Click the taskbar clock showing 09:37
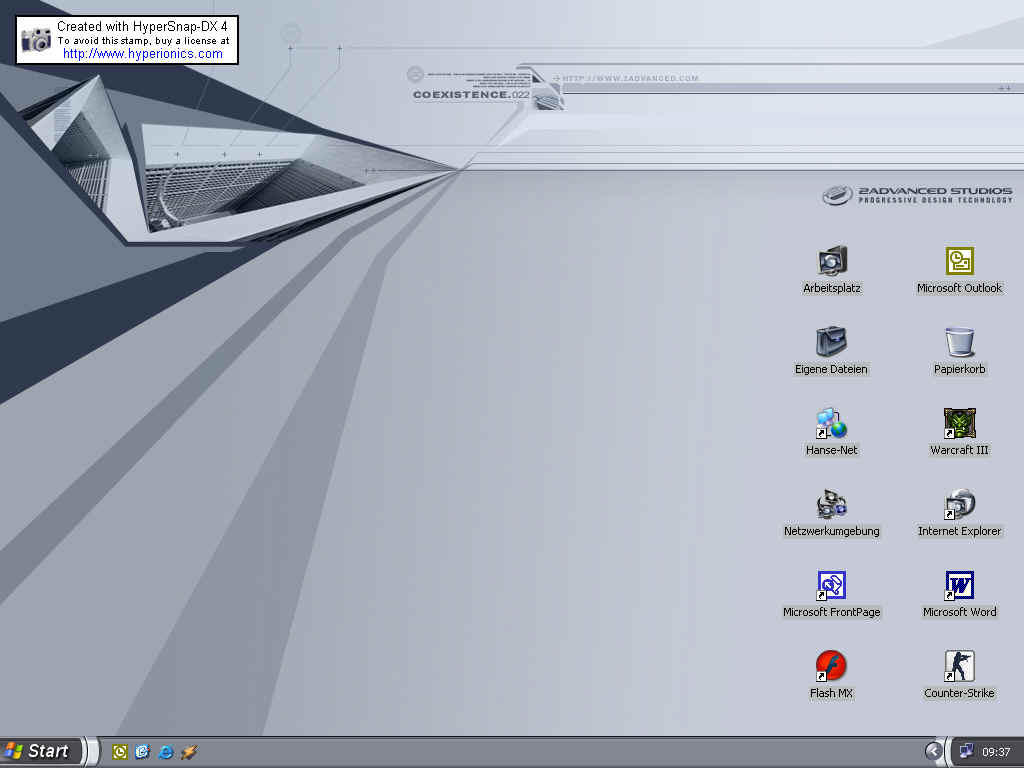Viewport: 1024px width, 768px height. click(x=996, y=752)
